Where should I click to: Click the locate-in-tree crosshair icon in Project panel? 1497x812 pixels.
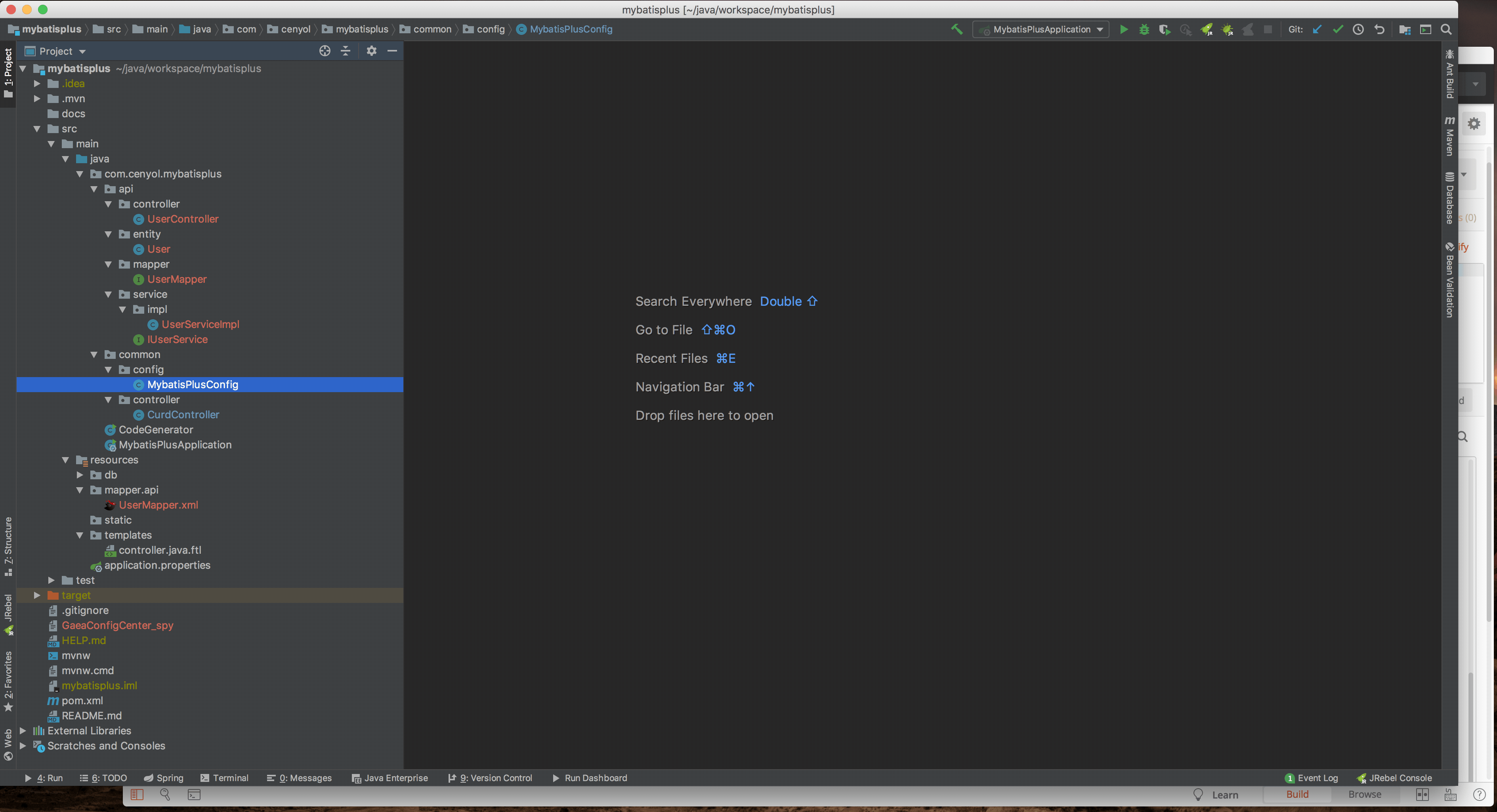coord(325,51)
